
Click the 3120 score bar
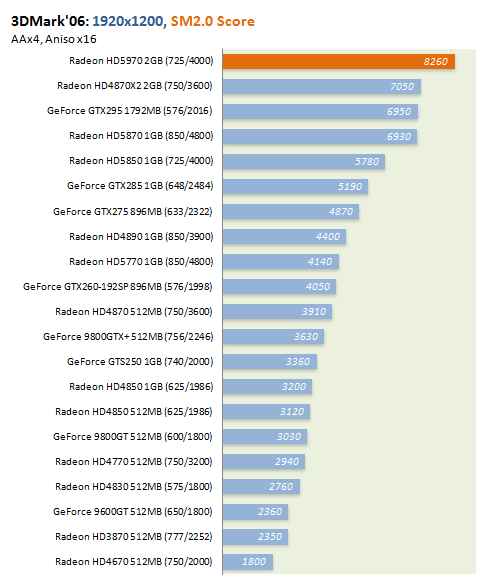266,412
